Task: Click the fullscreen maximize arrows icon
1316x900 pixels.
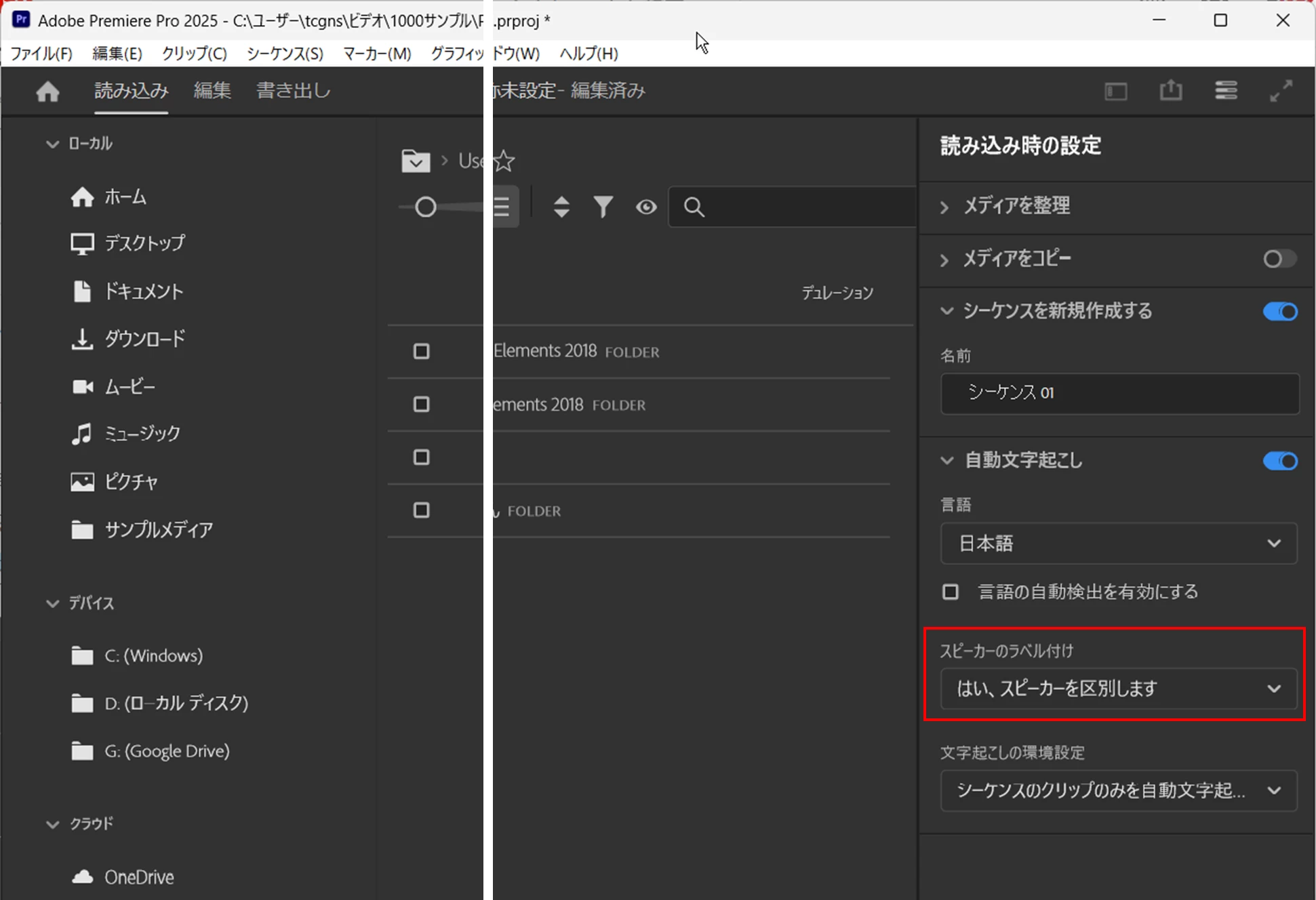Action: pyautogui.click(x=1281, y=91)
